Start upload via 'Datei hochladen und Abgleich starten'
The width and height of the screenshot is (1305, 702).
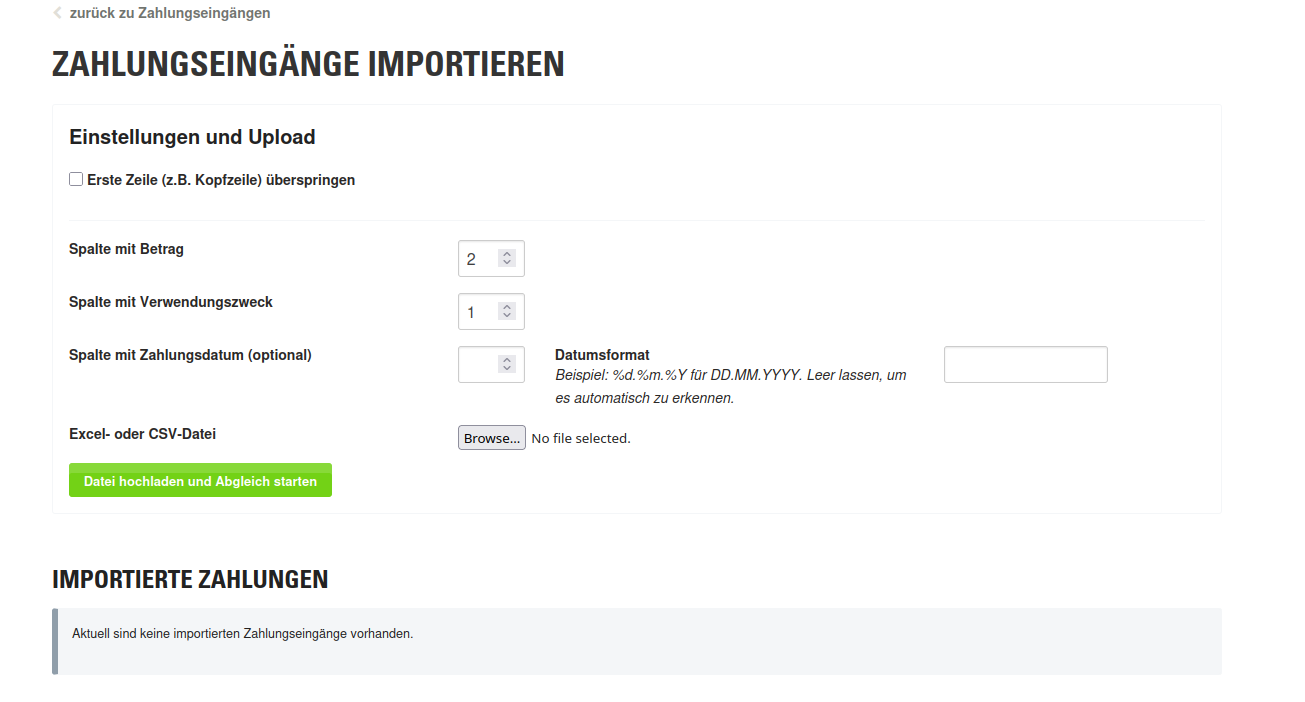click(200, 481)
